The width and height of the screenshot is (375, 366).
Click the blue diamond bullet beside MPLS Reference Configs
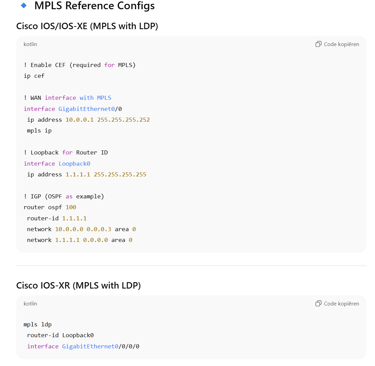coord(24,5)
